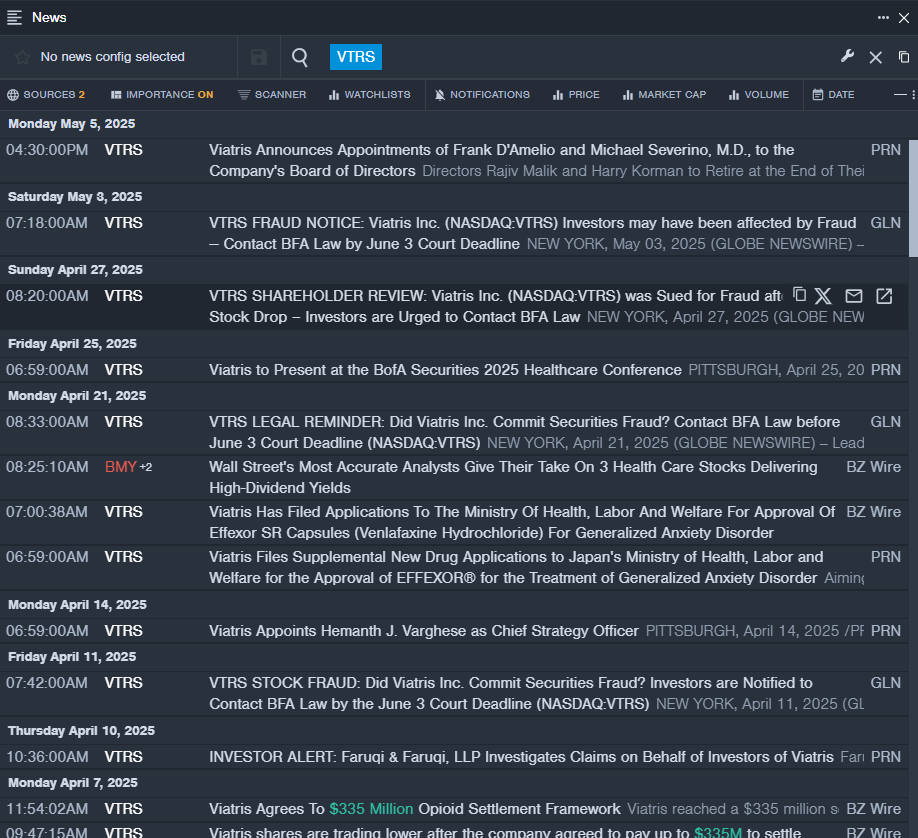The width and height of the screenshot is (918, 838).
Task: Click GLN source on the FRAUD NOTICE row
Action: (886, 223)
